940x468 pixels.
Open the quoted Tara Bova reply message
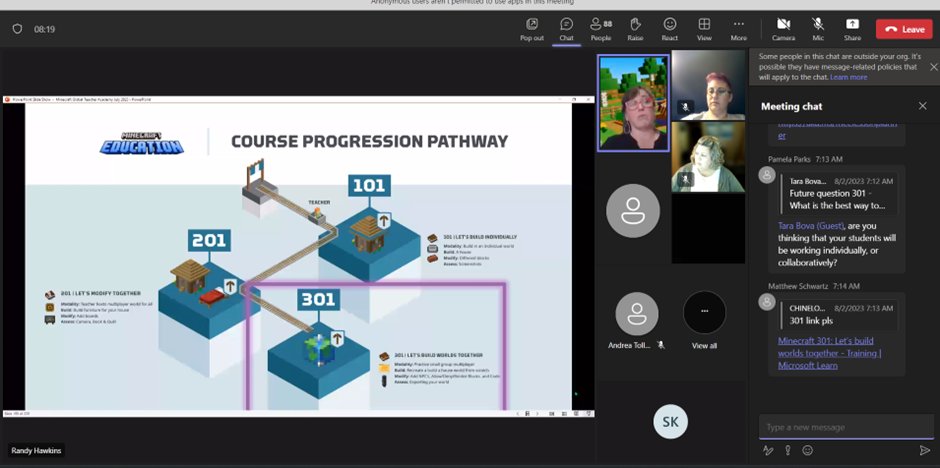[839, 193]
